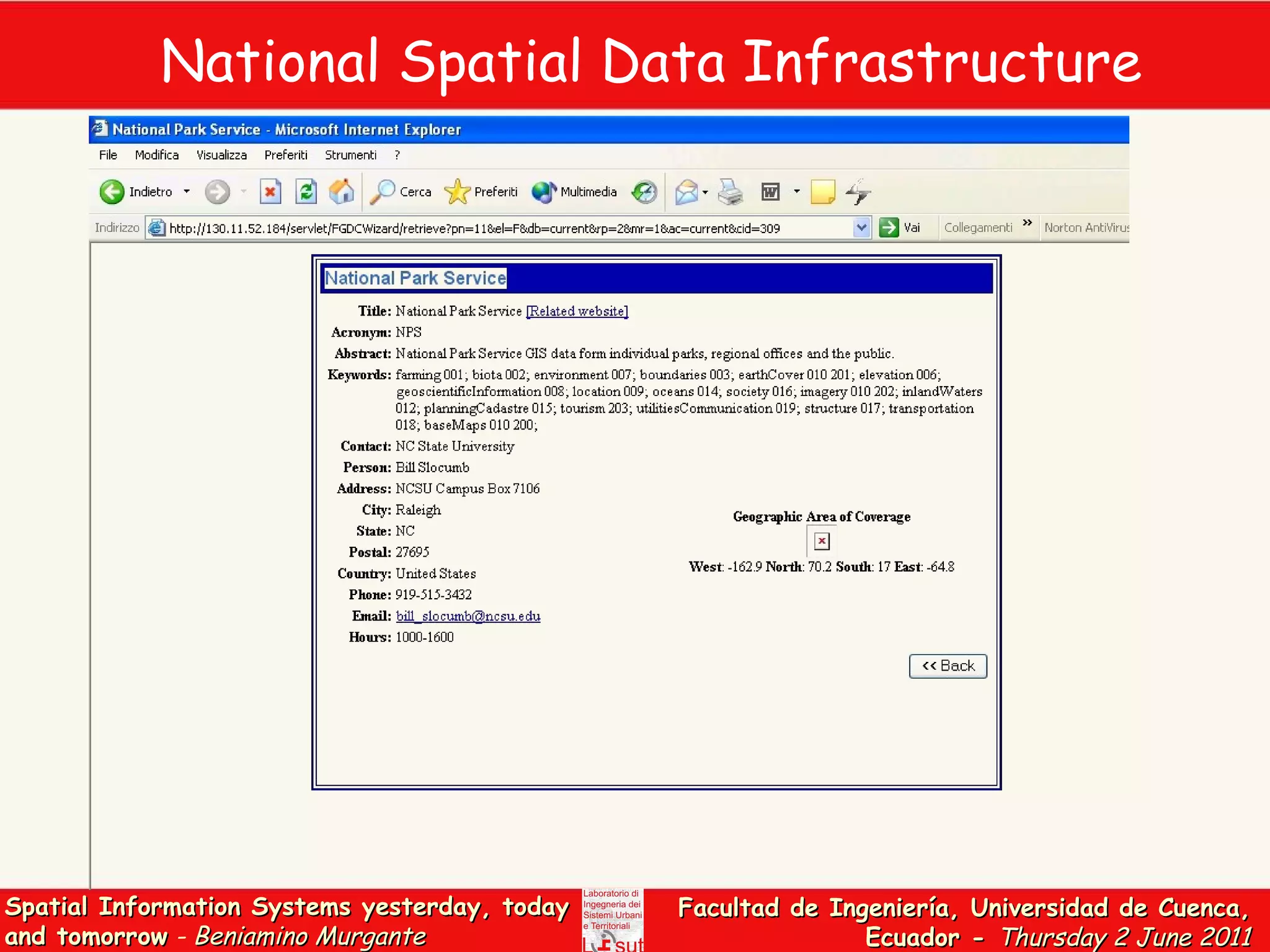1270x952 pixels.
Task: Print the page with printer icon
Action: [730, 192]
